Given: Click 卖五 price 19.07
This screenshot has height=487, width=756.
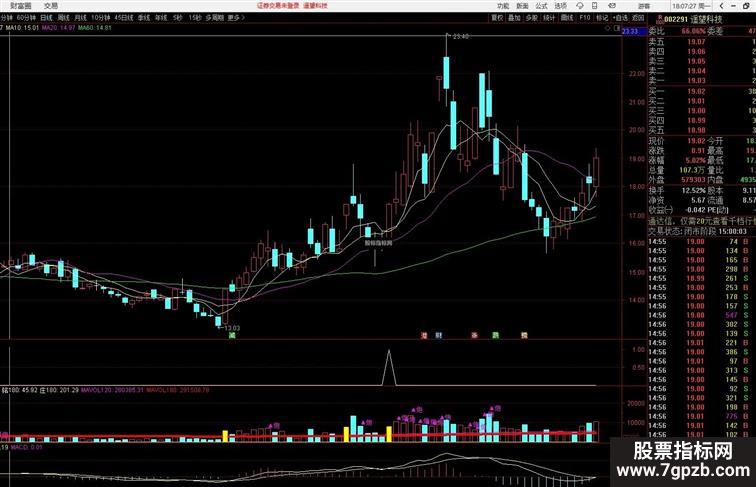Looking at the screenshot, I should [x=696, y=42].
